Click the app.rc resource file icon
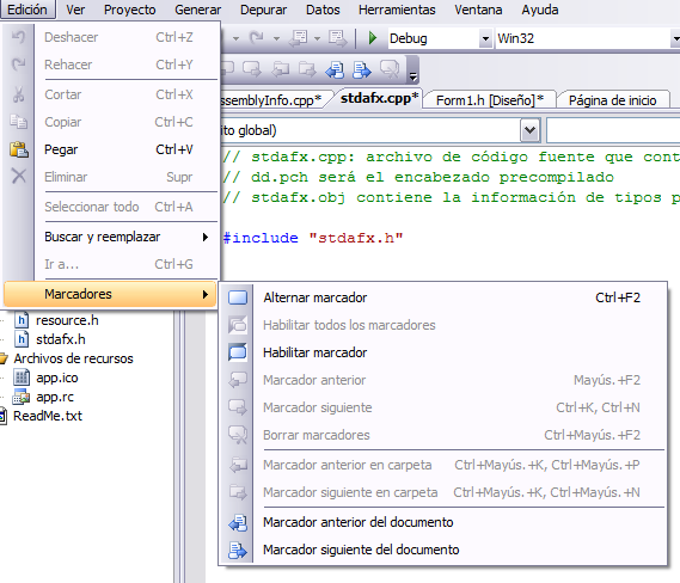This screenshot has width=680, height=583. pyautogui.click(x=21, y=396)
